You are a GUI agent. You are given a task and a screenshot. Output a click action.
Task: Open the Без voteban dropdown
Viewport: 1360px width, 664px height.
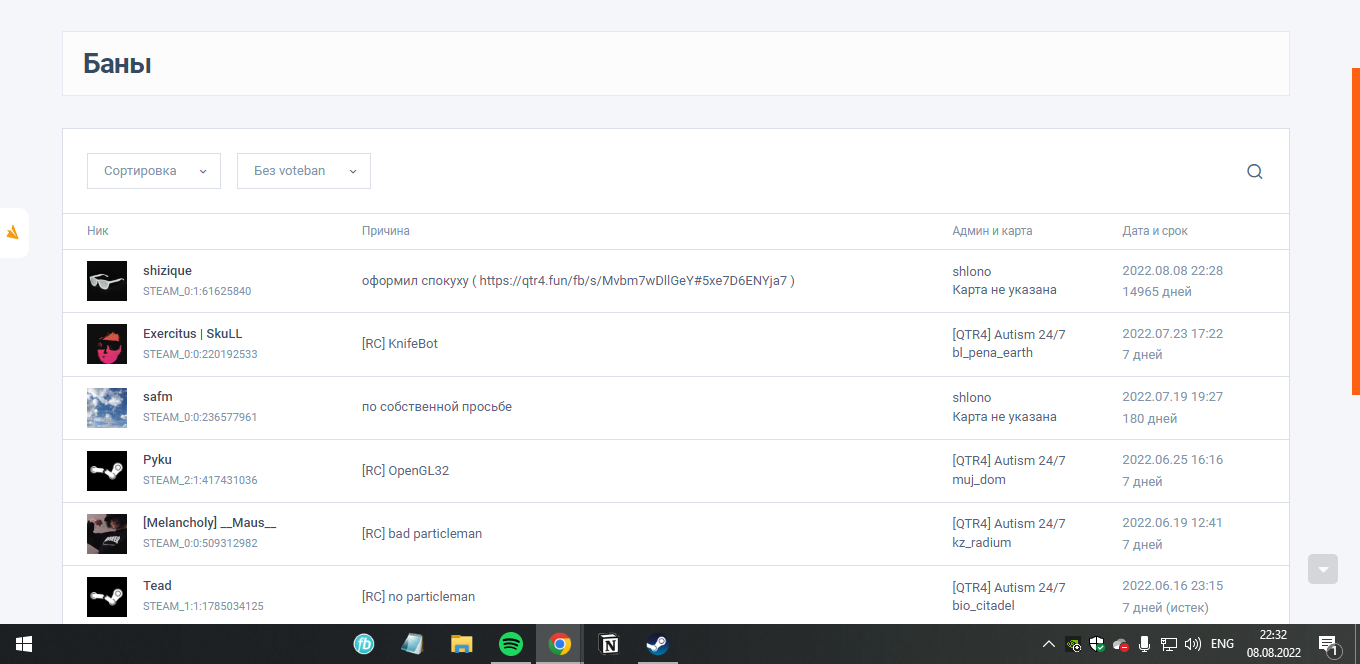[304, 171]
